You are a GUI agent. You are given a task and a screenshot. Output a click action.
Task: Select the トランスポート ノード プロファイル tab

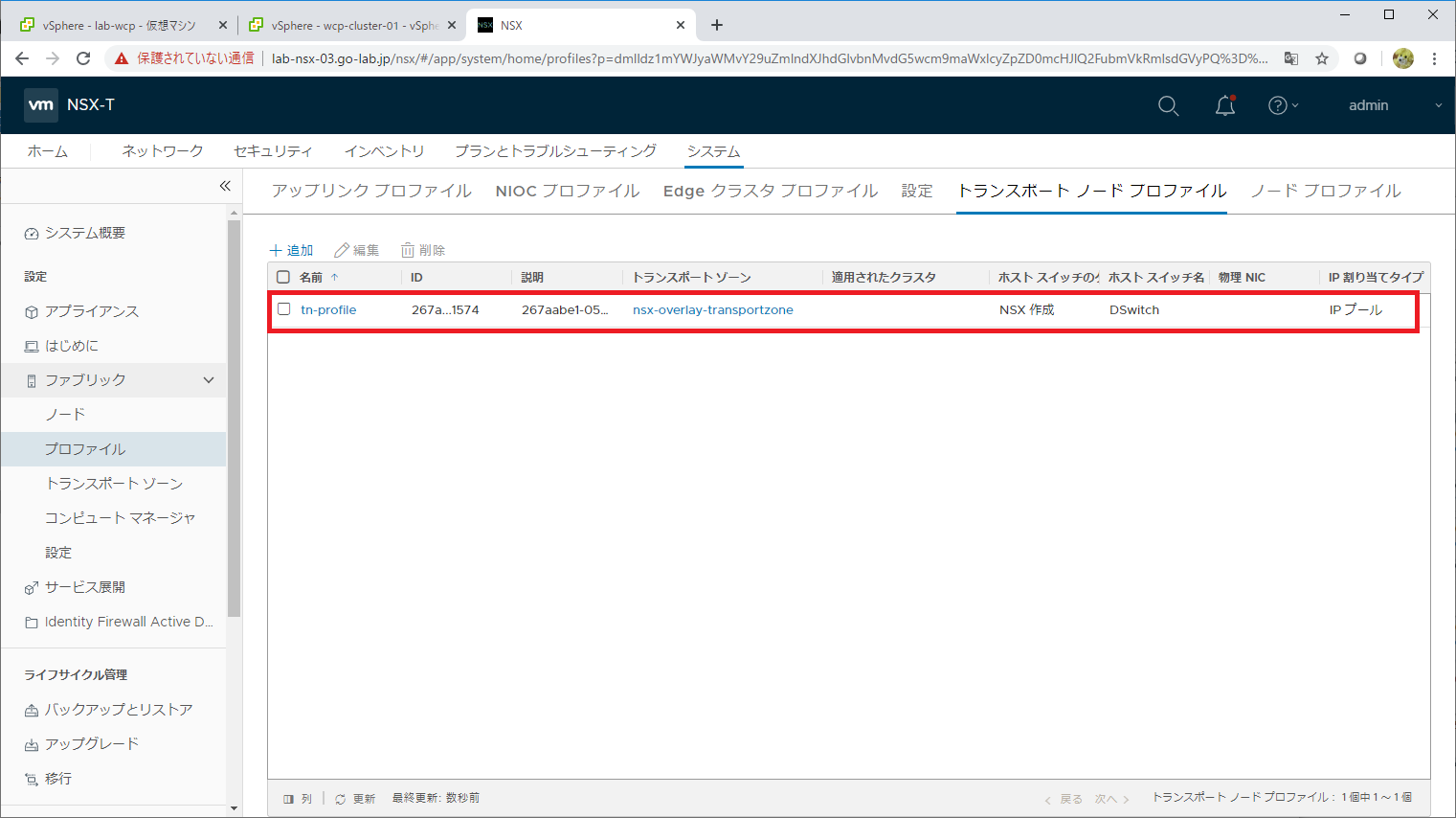1091,191
